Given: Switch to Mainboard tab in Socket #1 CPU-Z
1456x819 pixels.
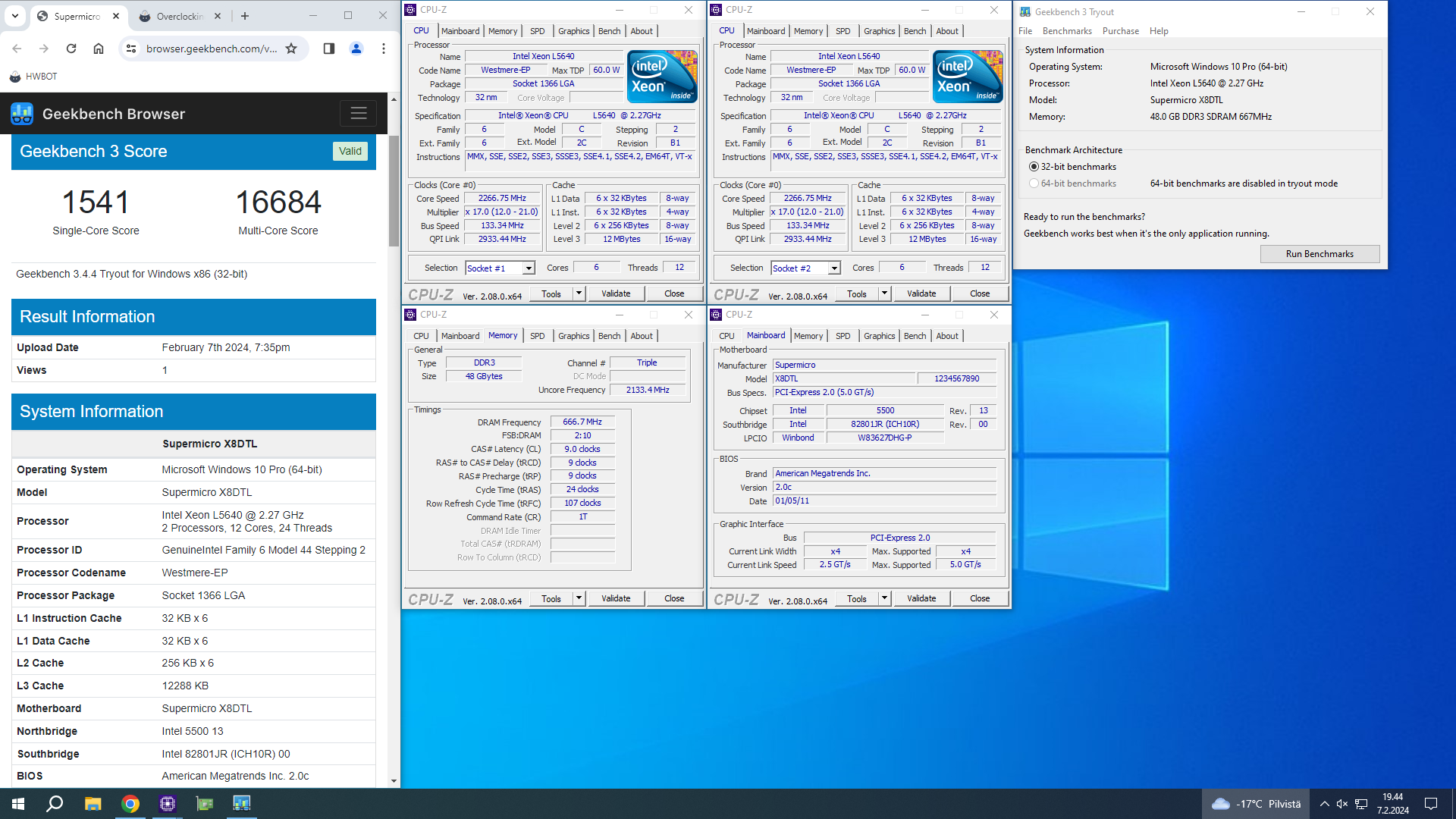Looking at the screenshot, I should 460,31.
